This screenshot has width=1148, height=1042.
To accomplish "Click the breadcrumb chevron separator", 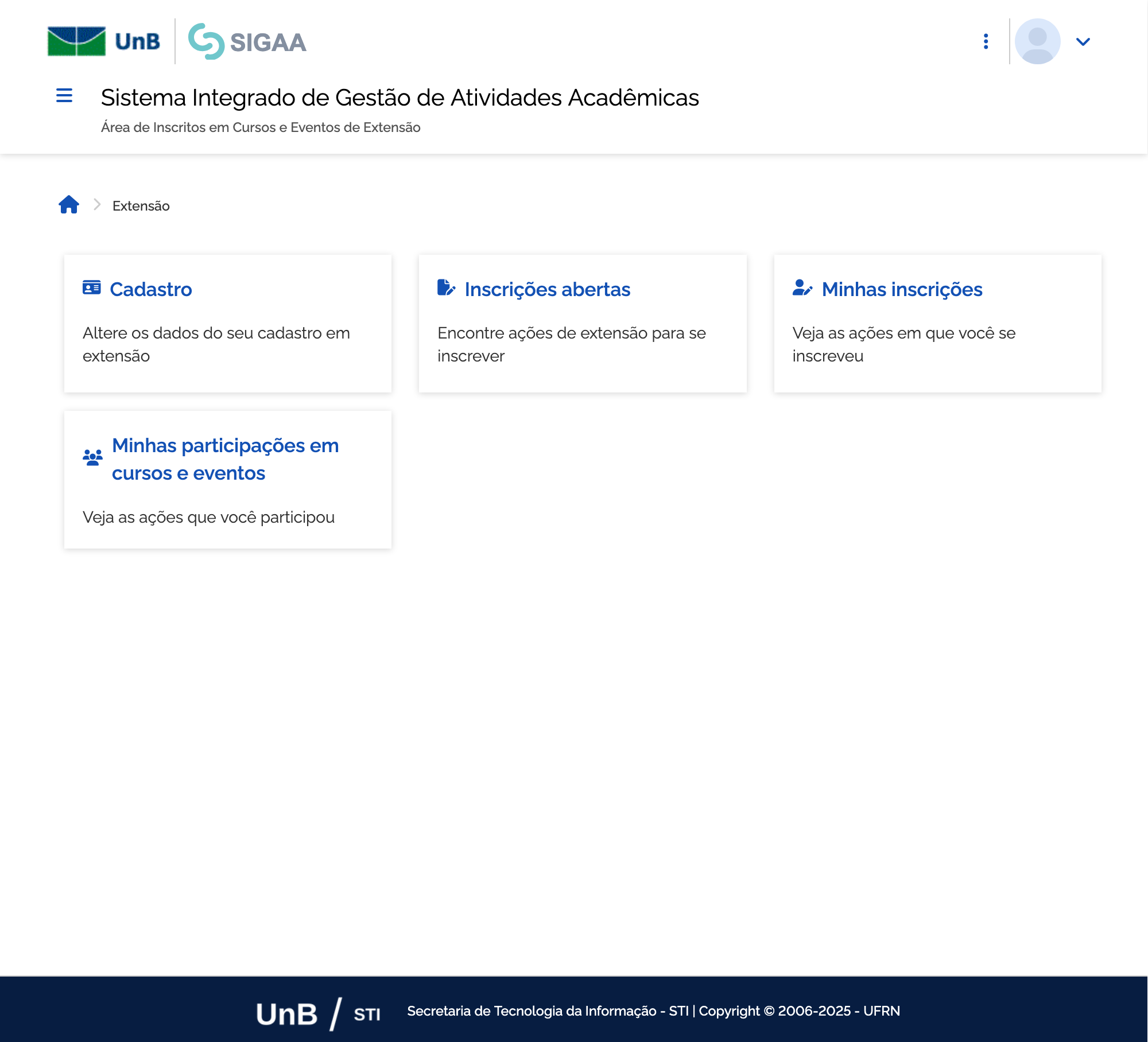I will (x=97, y=205).
